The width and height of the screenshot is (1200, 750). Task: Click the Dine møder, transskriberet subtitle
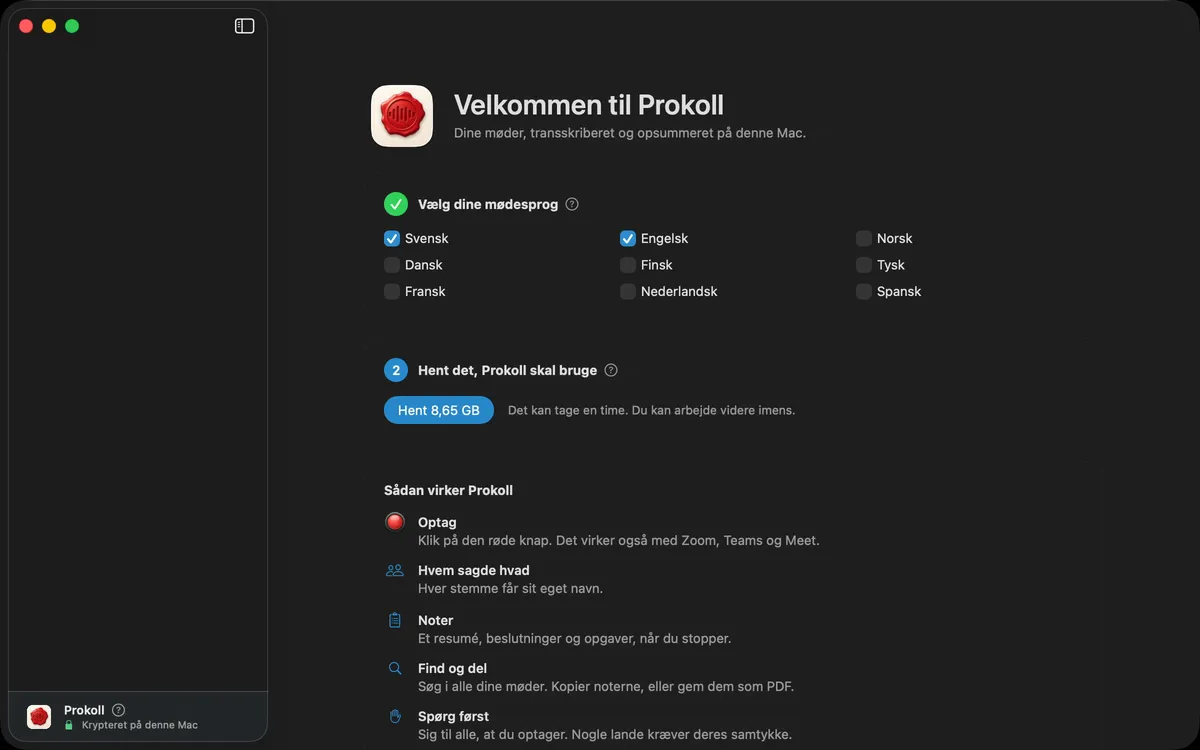(x=630, y=133)
